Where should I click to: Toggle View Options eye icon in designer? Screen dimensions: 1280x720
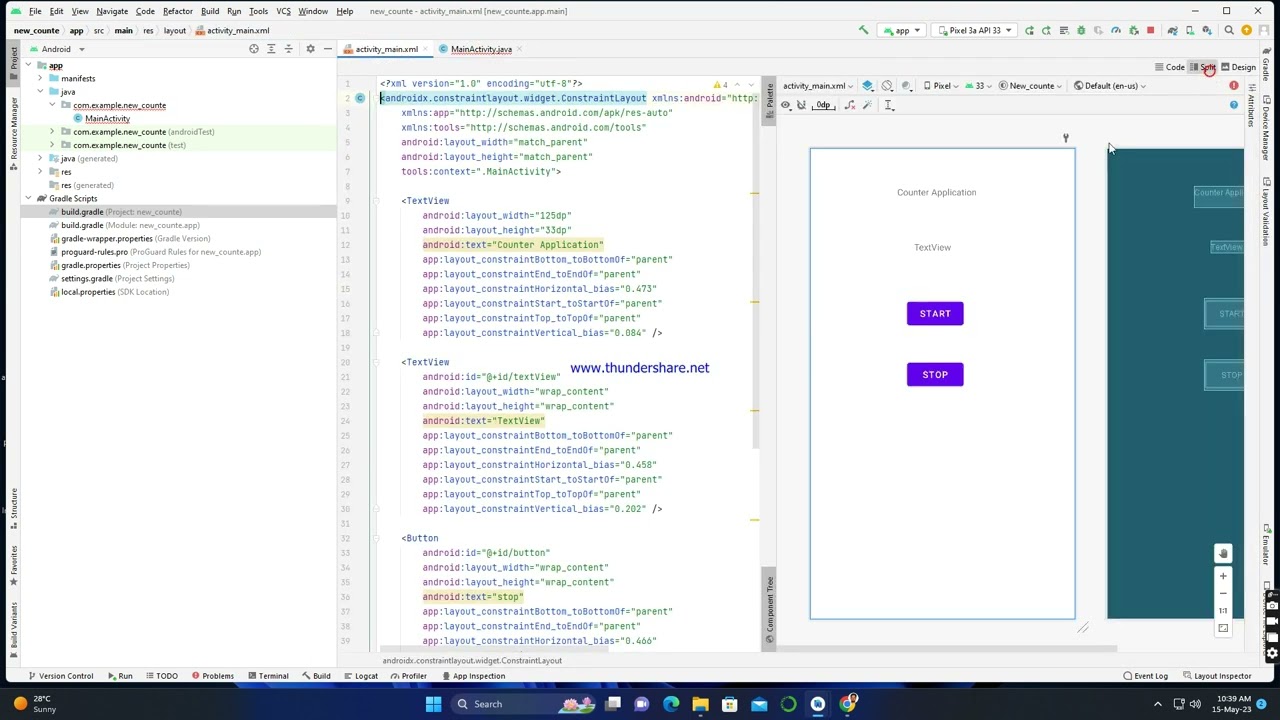tap(786, 105)
